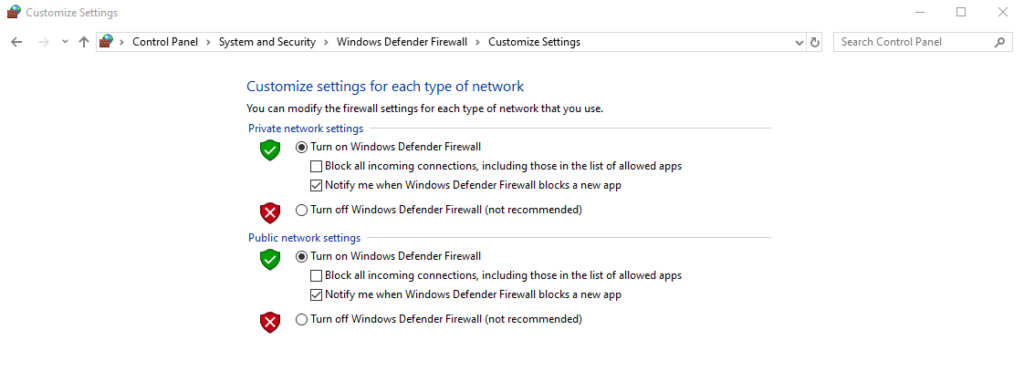The height and width of the screenshot is (371, 1024).
Task: Click the Up to parent folder arrow
Action: pos(83,42)
